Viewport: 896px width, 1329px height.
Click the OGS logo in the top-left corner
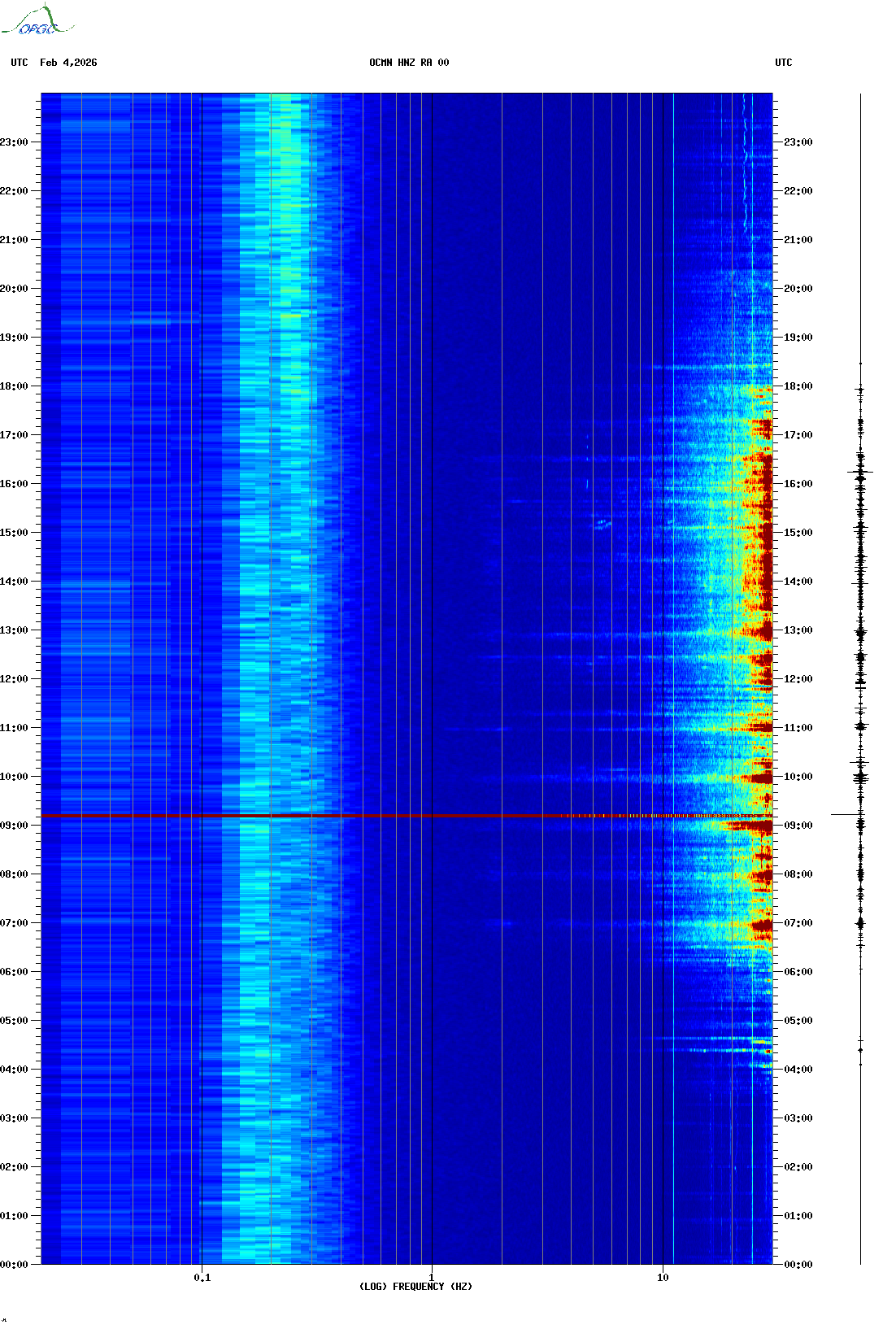coord(37,21)
